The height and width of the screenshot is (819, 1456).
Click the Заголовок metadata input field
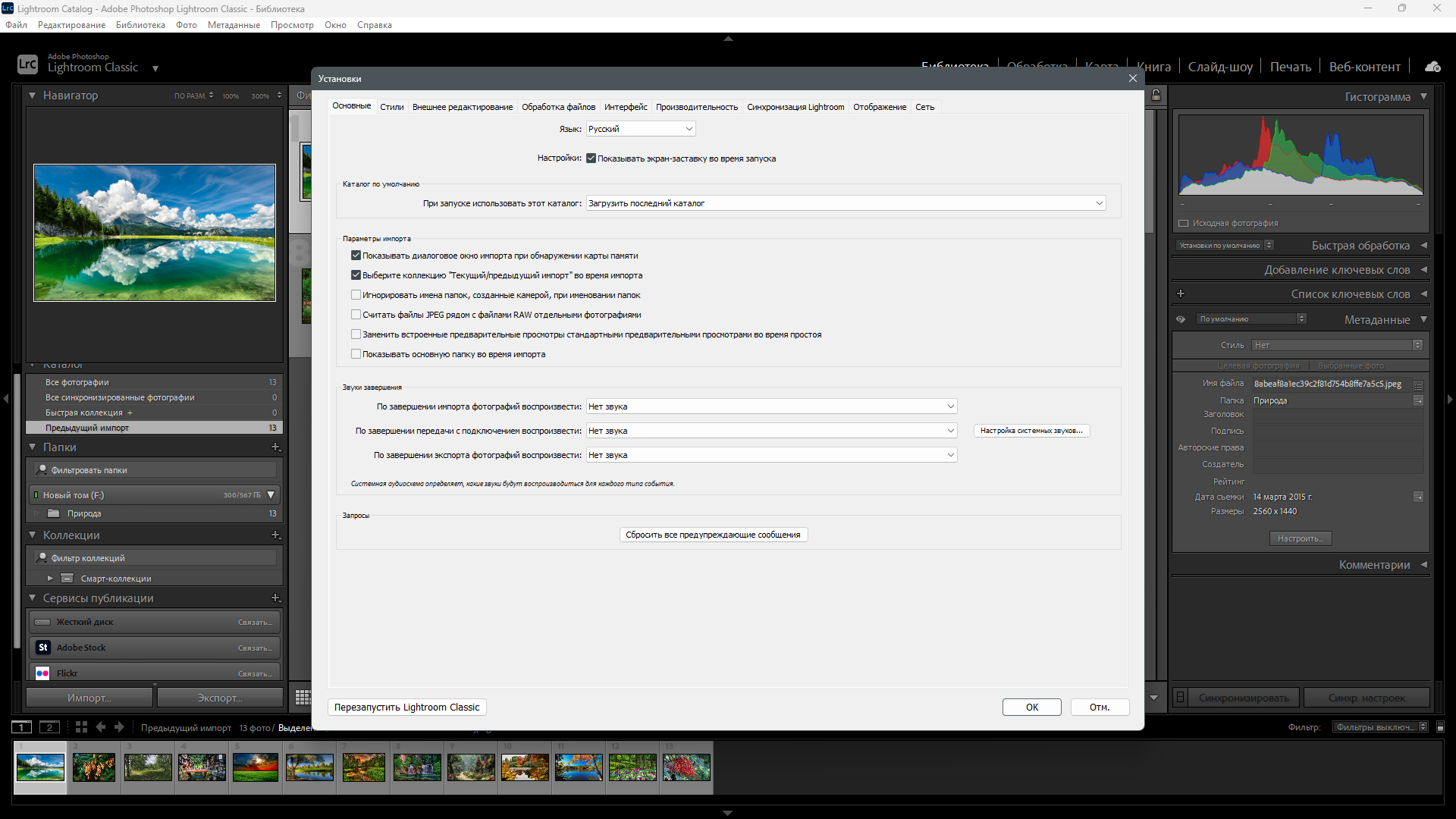pos(1338,415)
